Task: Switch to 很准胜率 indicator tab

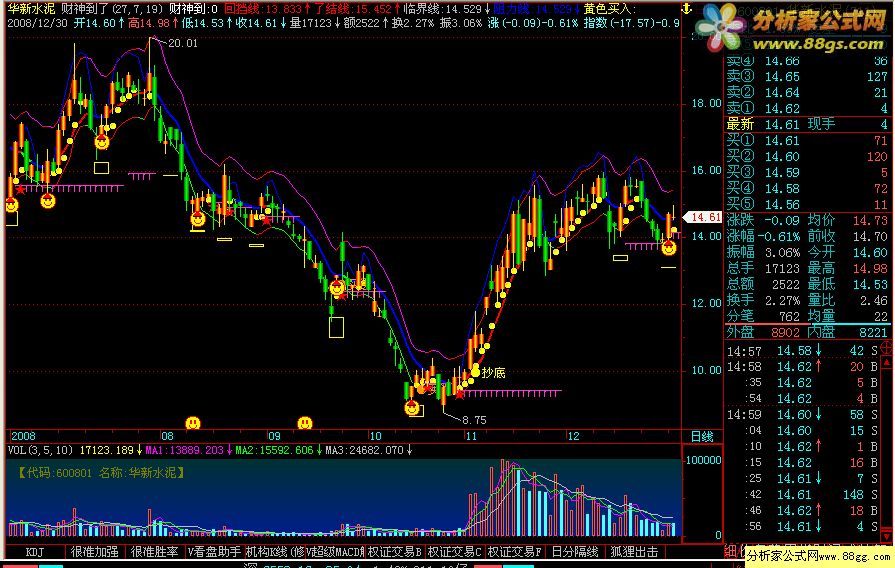Action: click(154, 552)
